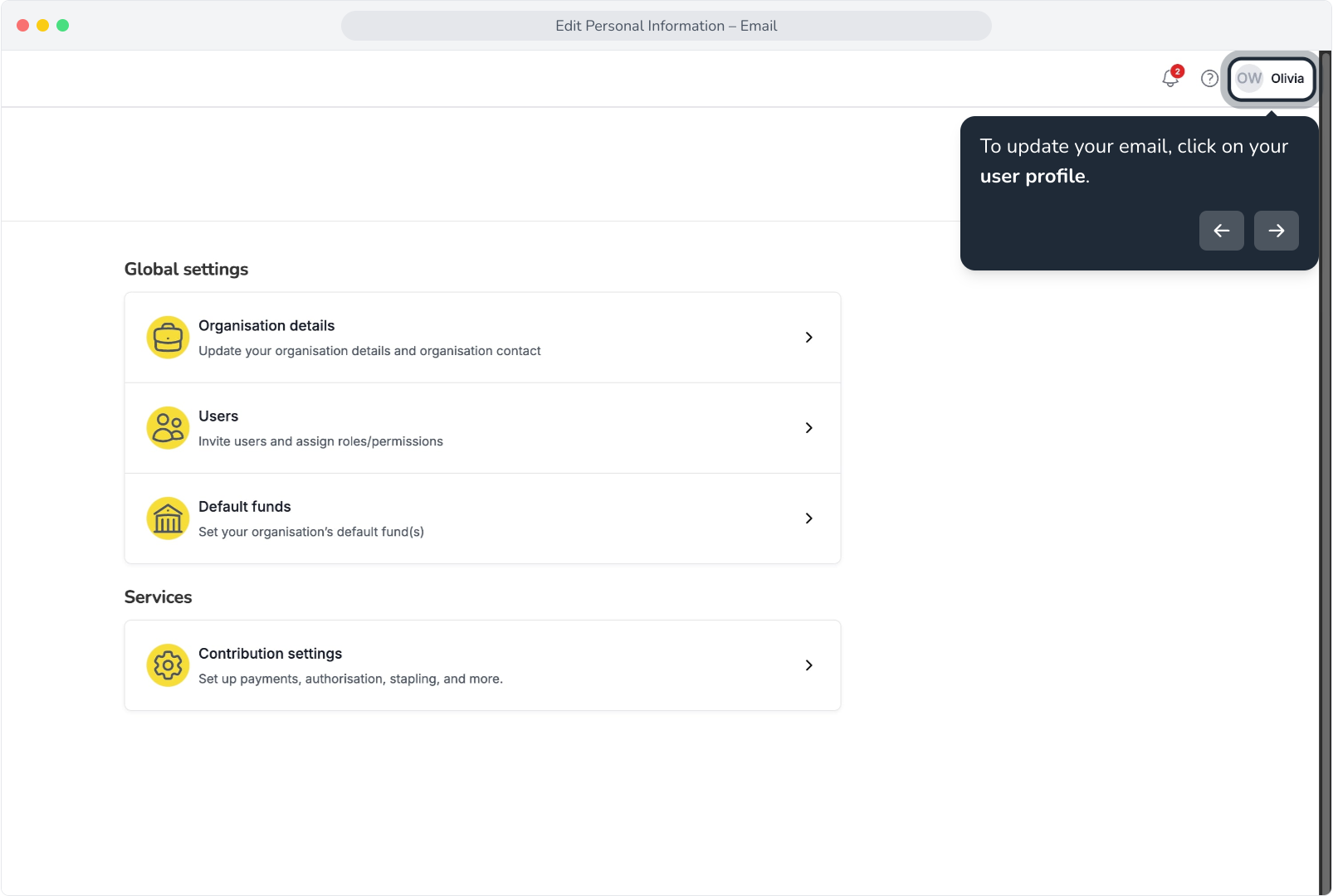Advance to next tooltip step arrow

[x=1276, y=231]
